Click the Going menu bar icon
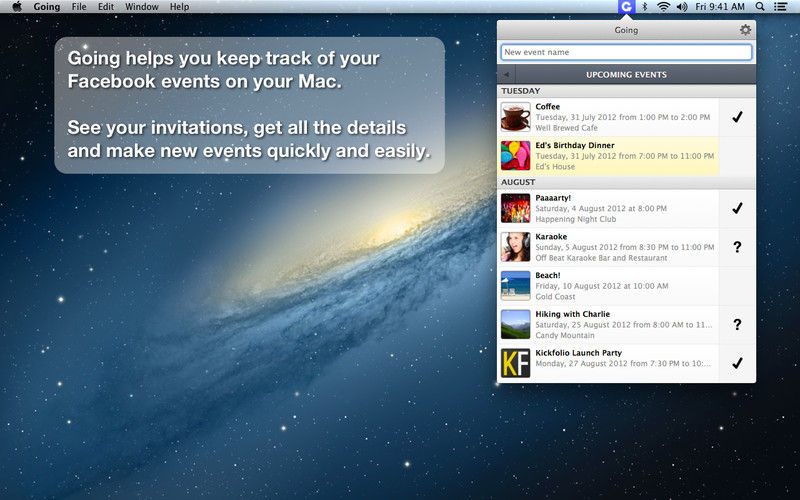 (626, 7)
